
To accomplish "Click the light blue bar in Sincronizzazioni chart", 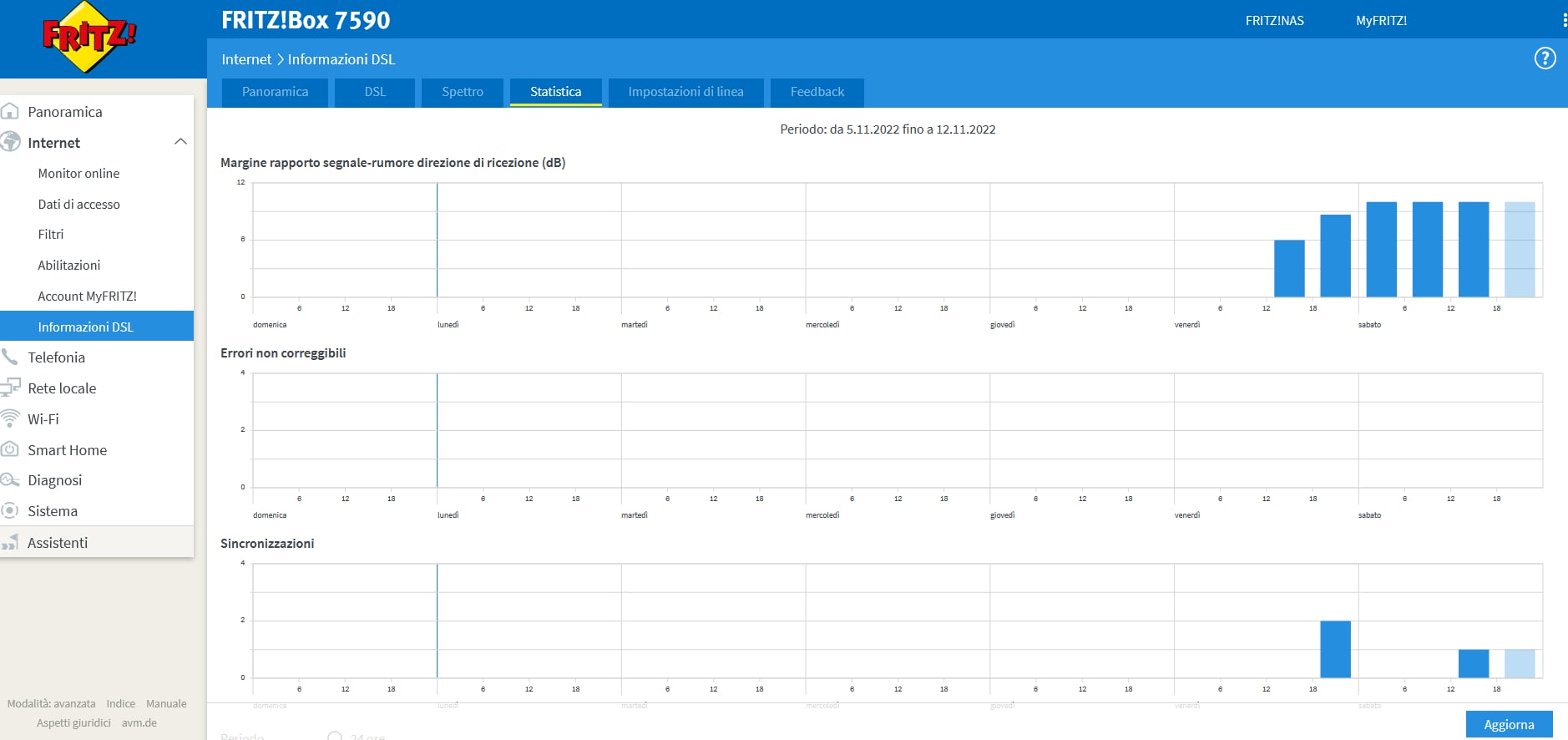I will 1520,664.
